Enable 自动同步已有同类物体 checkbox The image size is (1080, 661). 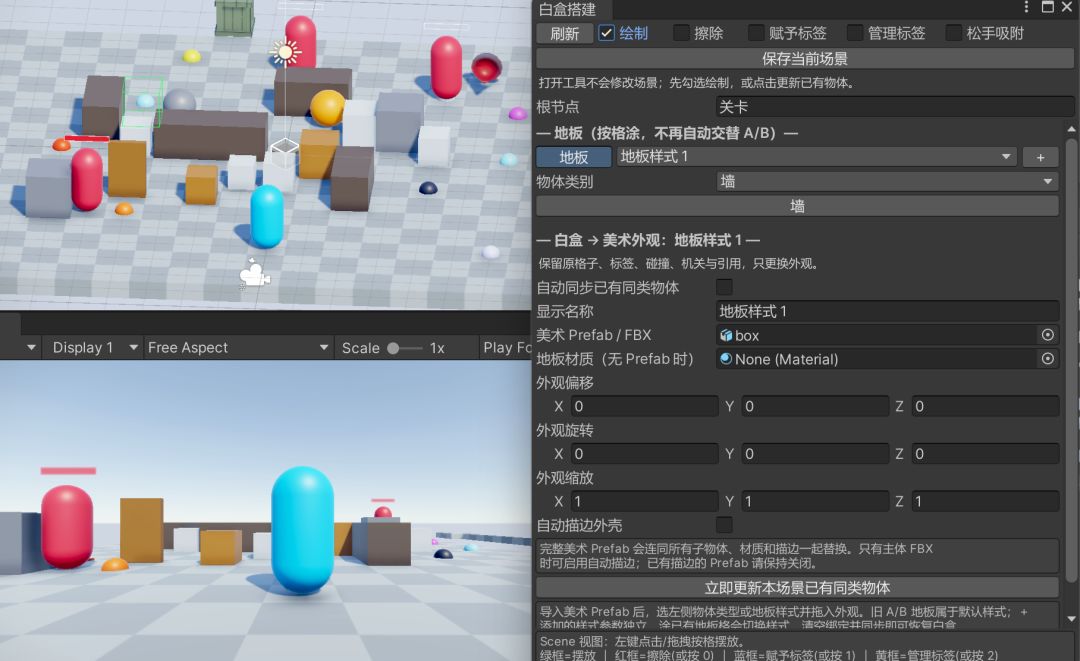[724, 287]
